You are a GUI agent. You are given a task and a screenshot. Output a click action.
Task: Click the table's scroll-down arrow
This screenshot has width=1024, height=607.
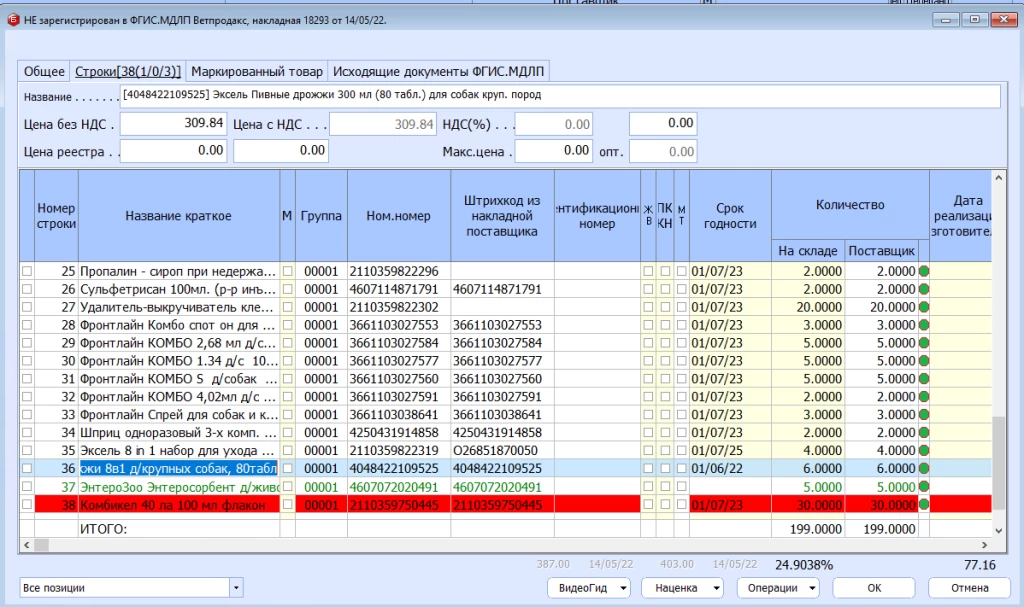click(x=998, y=531)
